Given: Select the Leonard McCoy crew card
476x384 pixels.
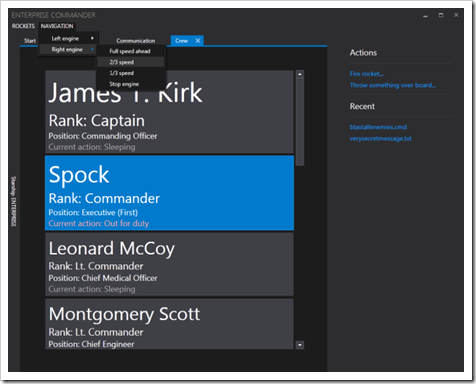Looking at the screenshot, I should click(169, 264).
